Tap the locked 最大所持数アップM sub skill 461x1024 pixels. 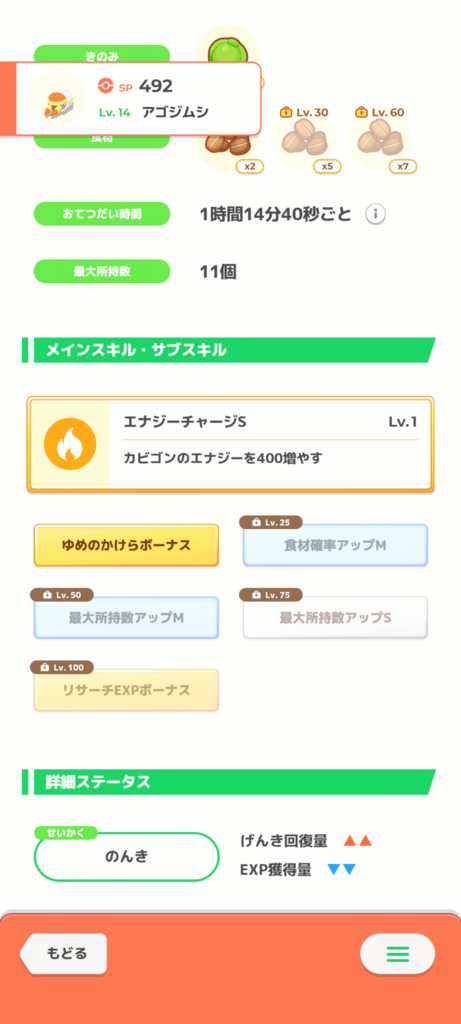click(x=126, y=617)
